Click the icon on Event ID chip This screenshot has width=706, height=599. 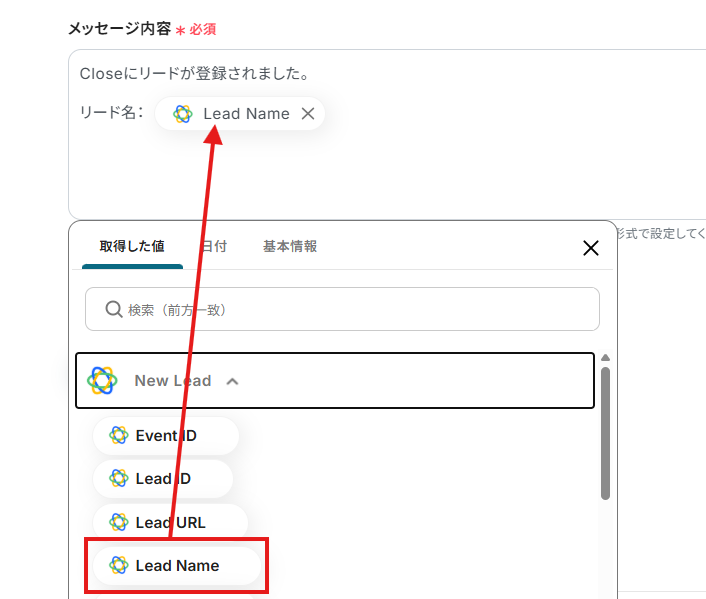tap(119, 436)
